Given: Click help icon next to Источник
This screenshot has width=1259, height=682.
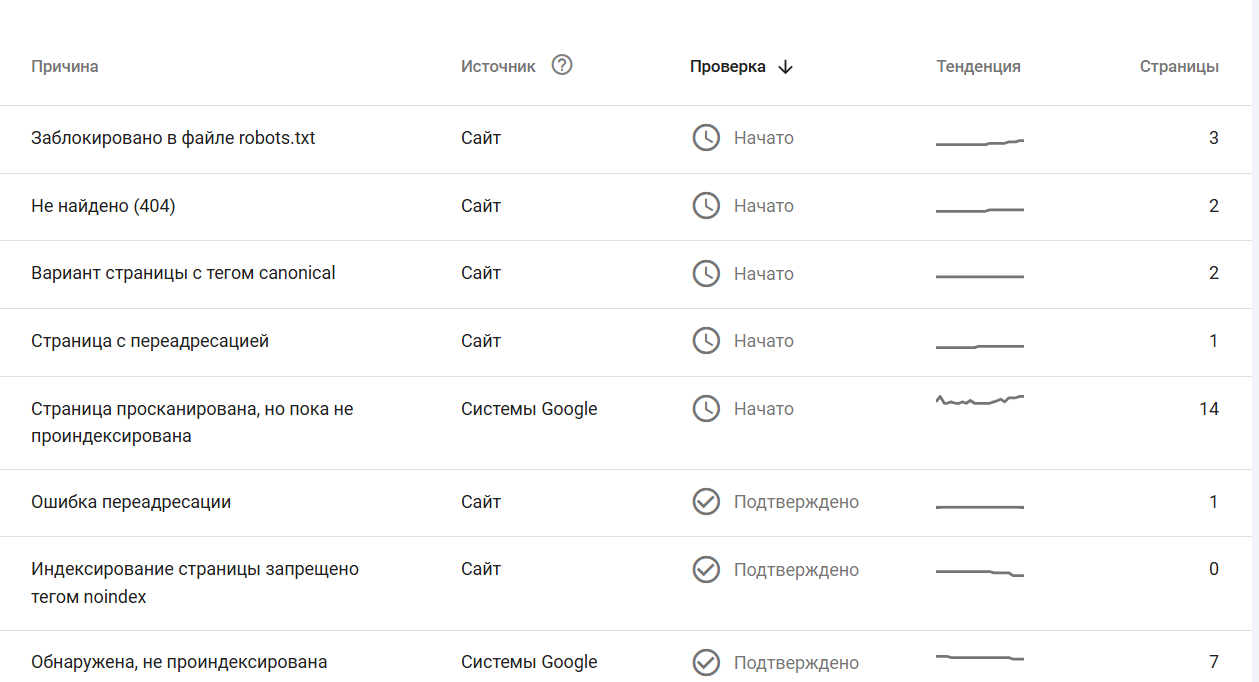Looking at the screenshot, I should (562, 66).
